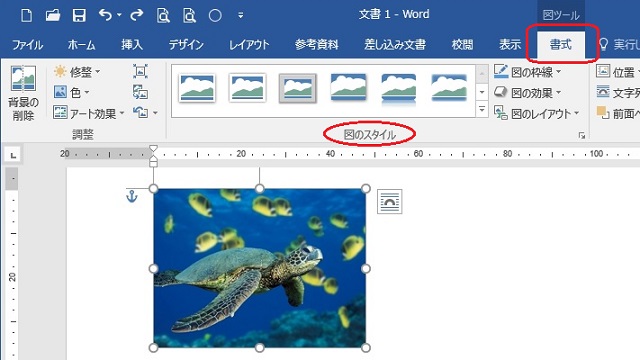Viewport: 640px width, 360px height.
Task: Open the 図のレイアウト dropdown
Action: (536, 113)
